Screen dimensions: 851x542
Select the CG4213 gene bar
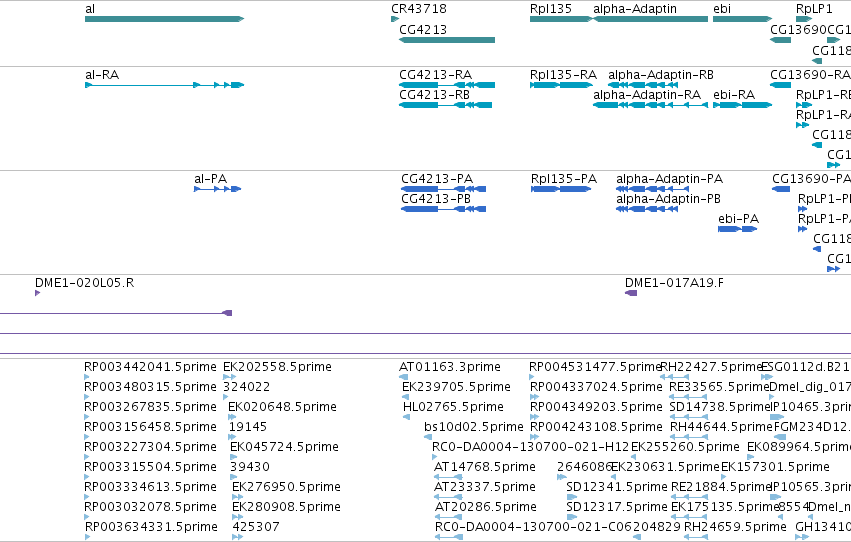pos(447,40)
